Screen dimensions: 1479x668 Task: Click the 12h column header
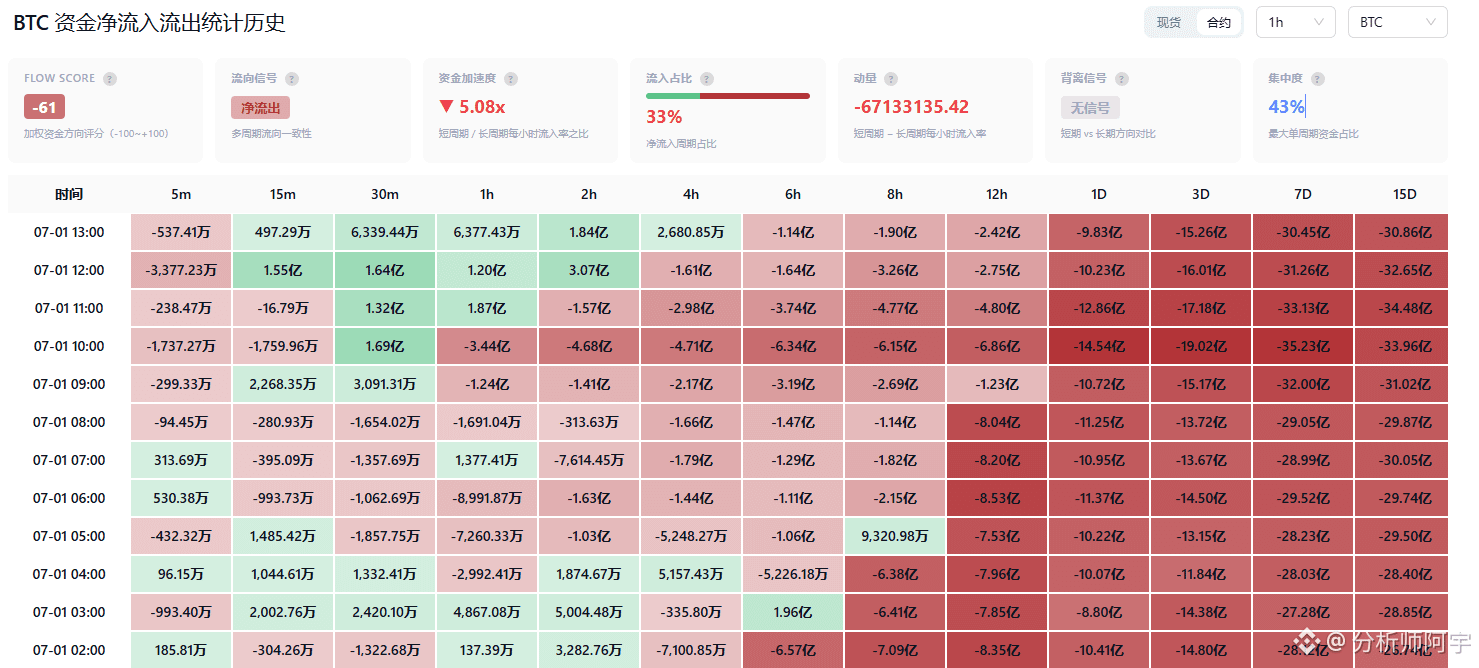[x=997, y=194]
